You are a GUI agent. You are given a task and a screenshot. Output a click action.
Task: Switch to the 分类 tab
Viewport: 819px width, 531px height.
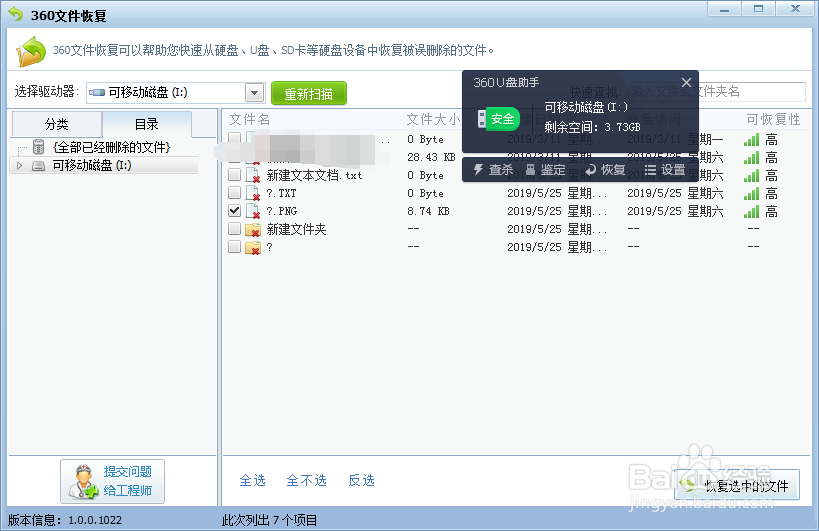pos(56,124)
